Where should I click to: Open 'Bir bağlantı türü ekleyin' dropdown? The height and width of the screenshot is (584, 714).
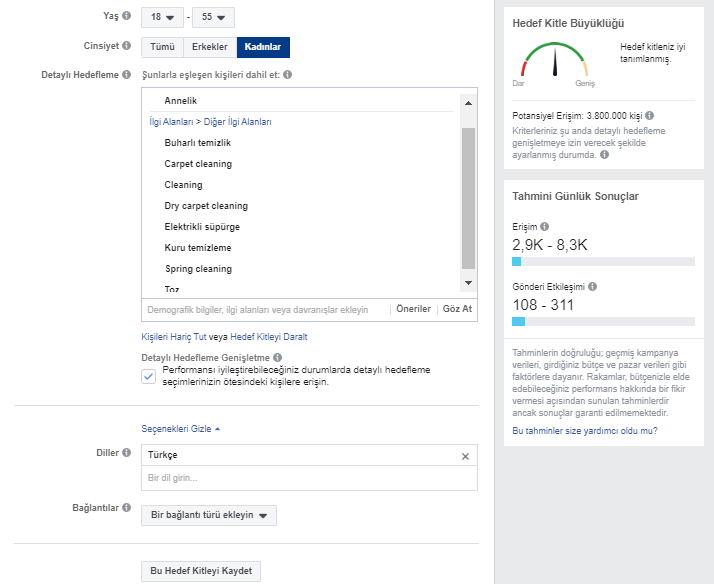(x=209, y=515)
